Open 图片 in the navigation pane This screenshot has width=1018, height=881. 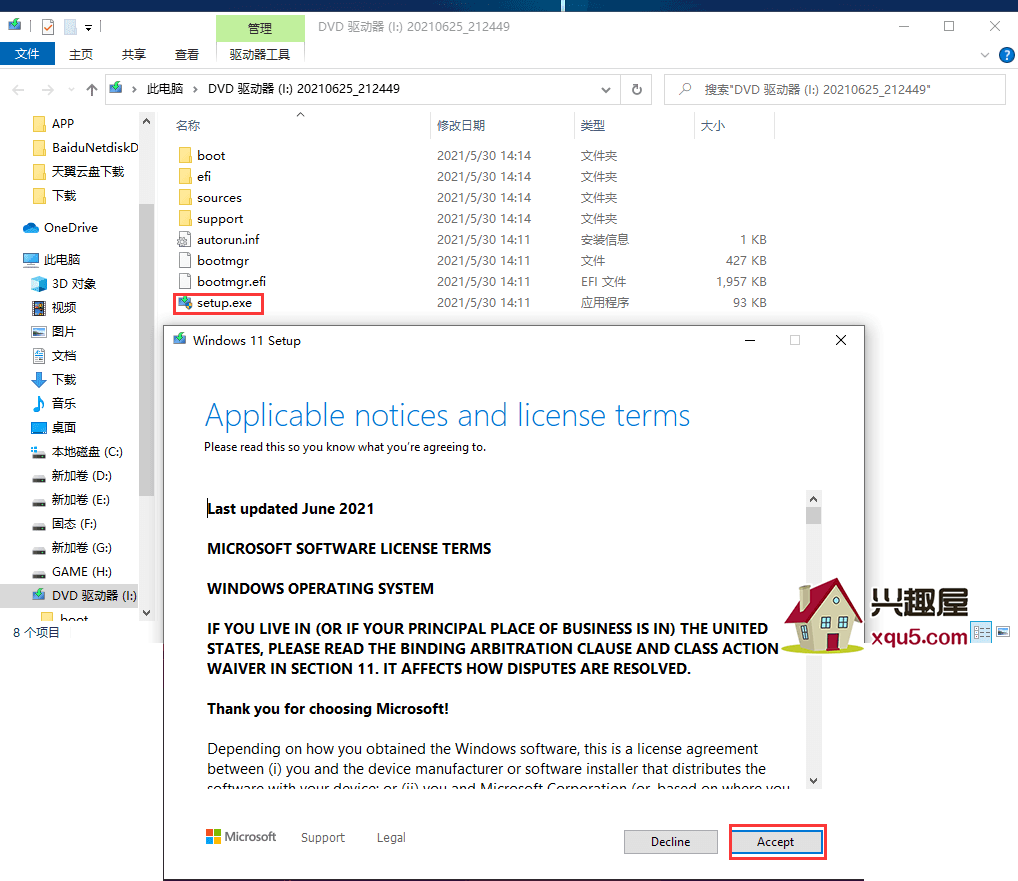[x=54, y=332]
